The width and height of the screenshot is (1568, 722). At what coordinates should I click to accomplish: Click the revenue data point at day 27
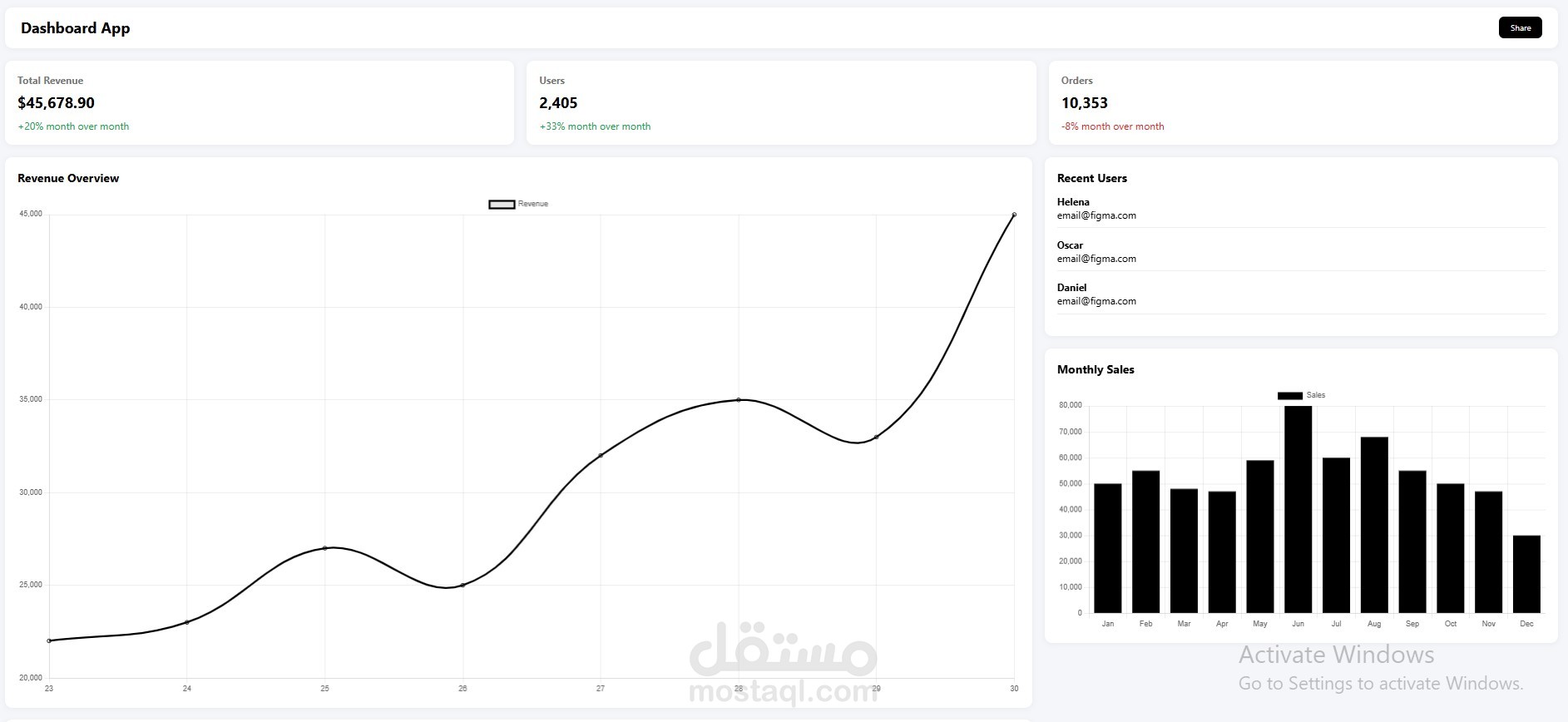(x=601, y=455)
